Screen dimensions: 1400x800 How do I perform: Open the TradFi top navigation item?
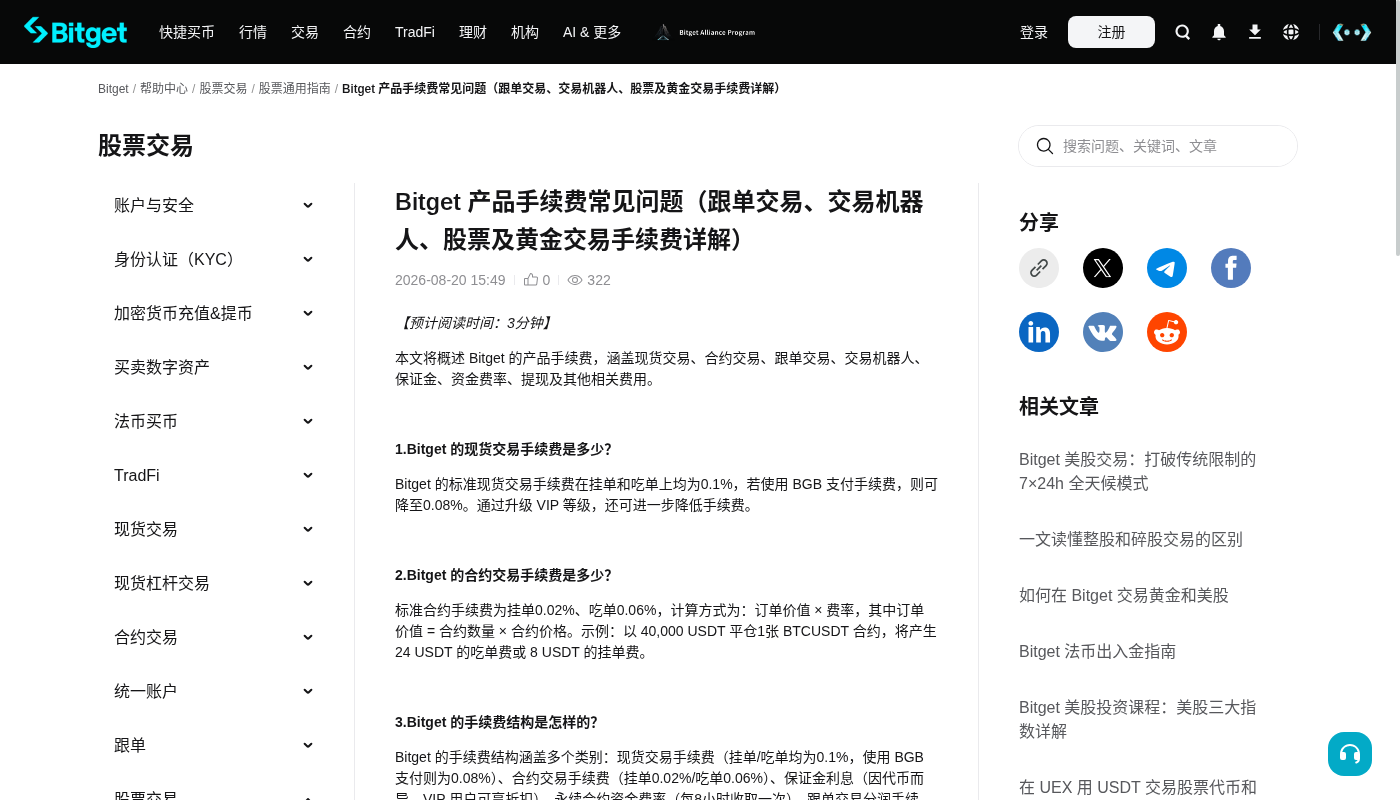click(x=415, y=32)
